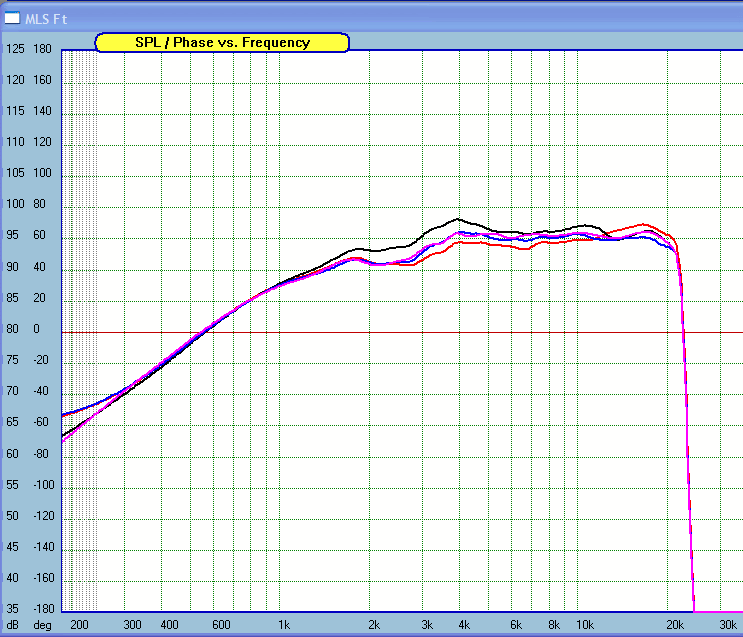
Task: Click the '45' dB axis label
Action: [x=12, y=547]
